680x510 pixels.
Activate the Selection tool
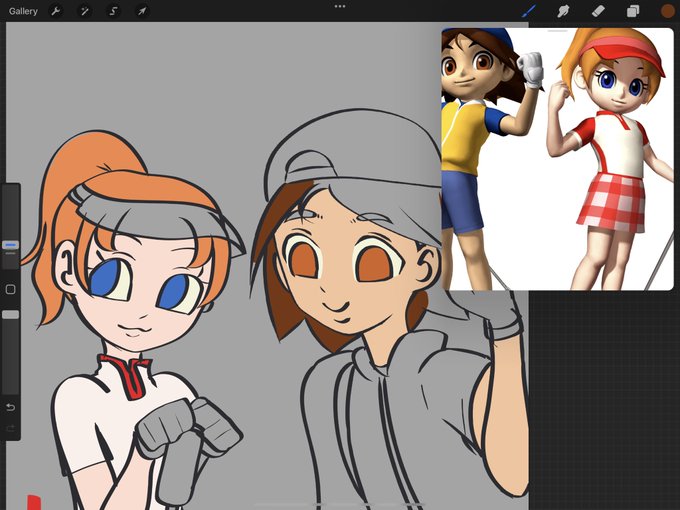click(113, 11)
